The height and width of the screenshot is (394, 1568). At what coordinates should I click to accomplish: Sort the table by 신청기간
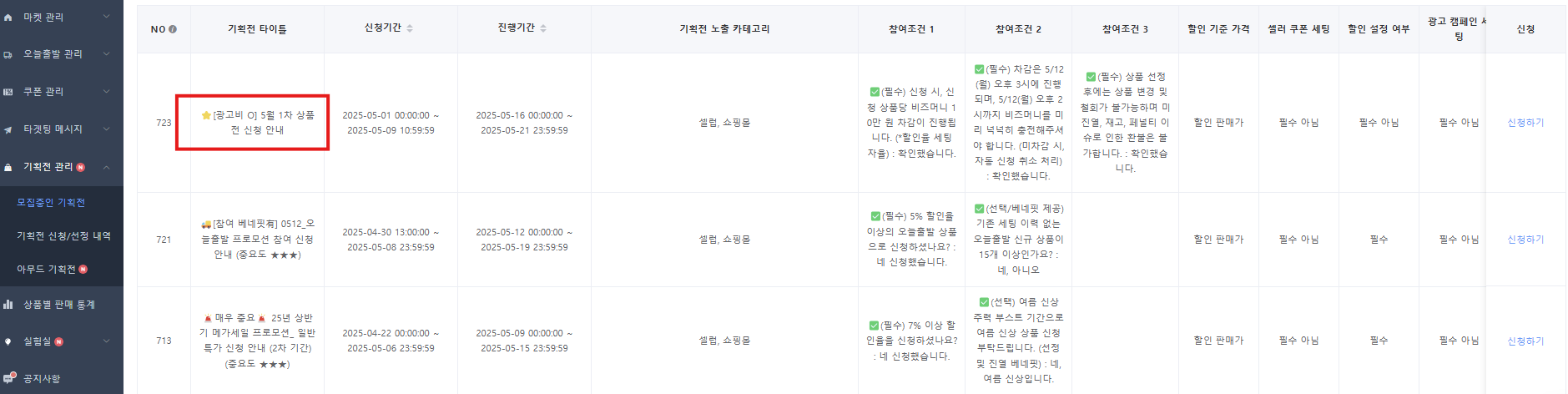pos(410,28)
